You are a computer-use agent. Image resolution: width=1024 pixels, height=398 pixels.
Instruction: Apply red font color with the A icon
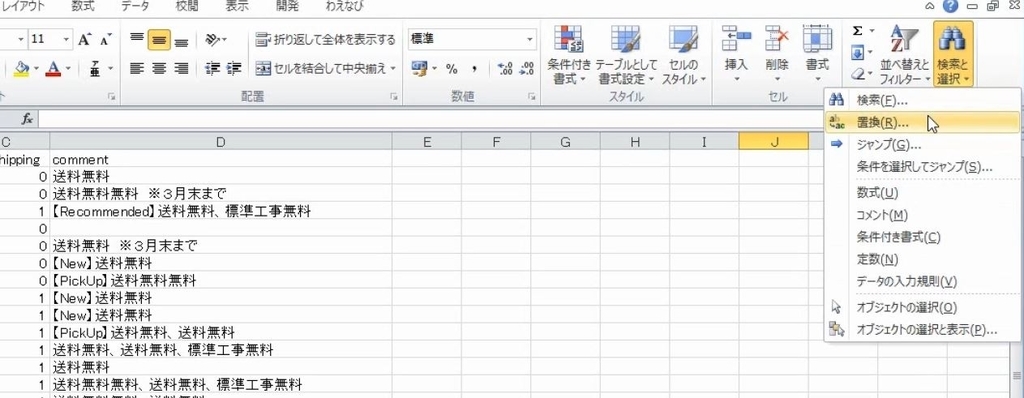[54, 68]
